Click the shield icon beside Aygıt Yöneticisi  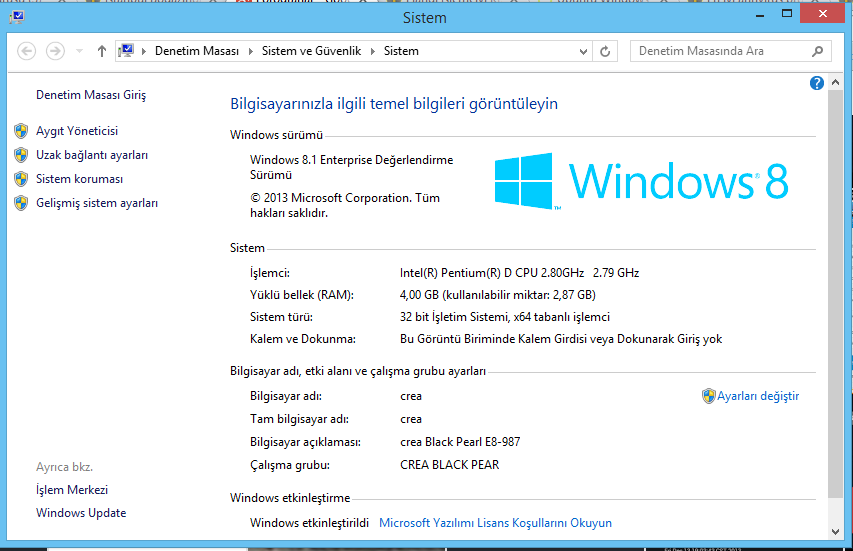pyautogui.click(x=21, y=131)
